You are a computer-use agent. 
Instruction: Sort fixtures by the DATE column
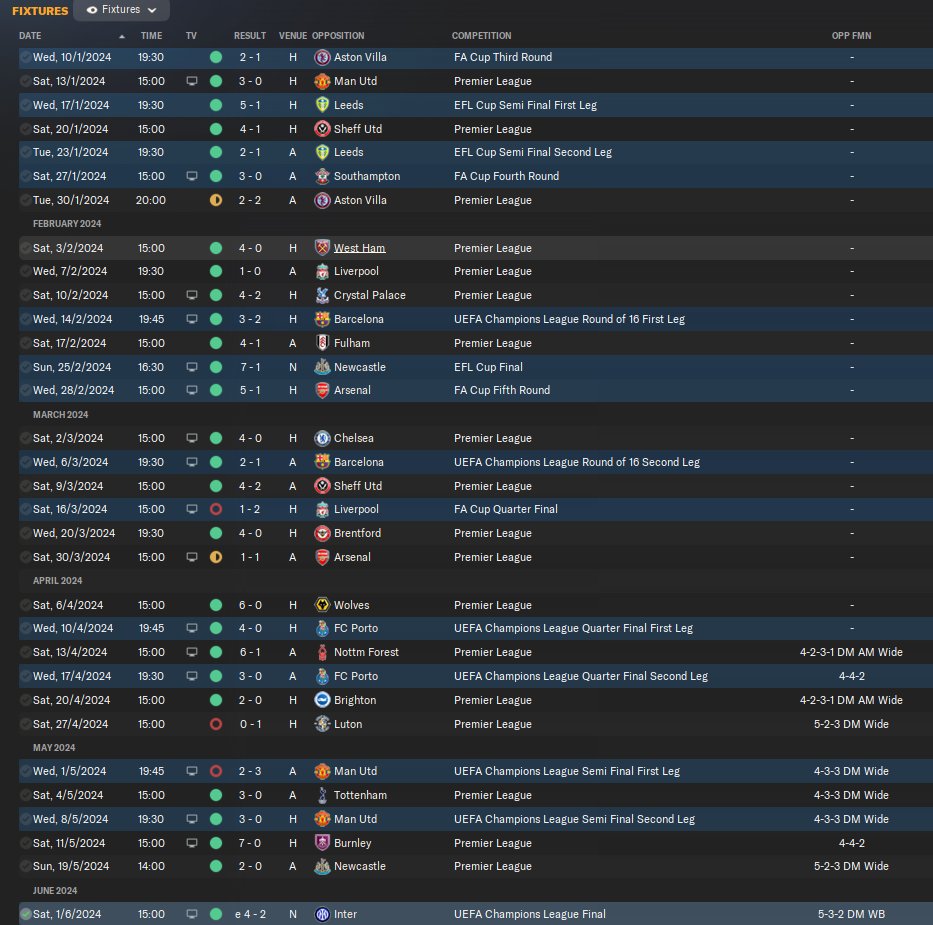coord(30,36)
